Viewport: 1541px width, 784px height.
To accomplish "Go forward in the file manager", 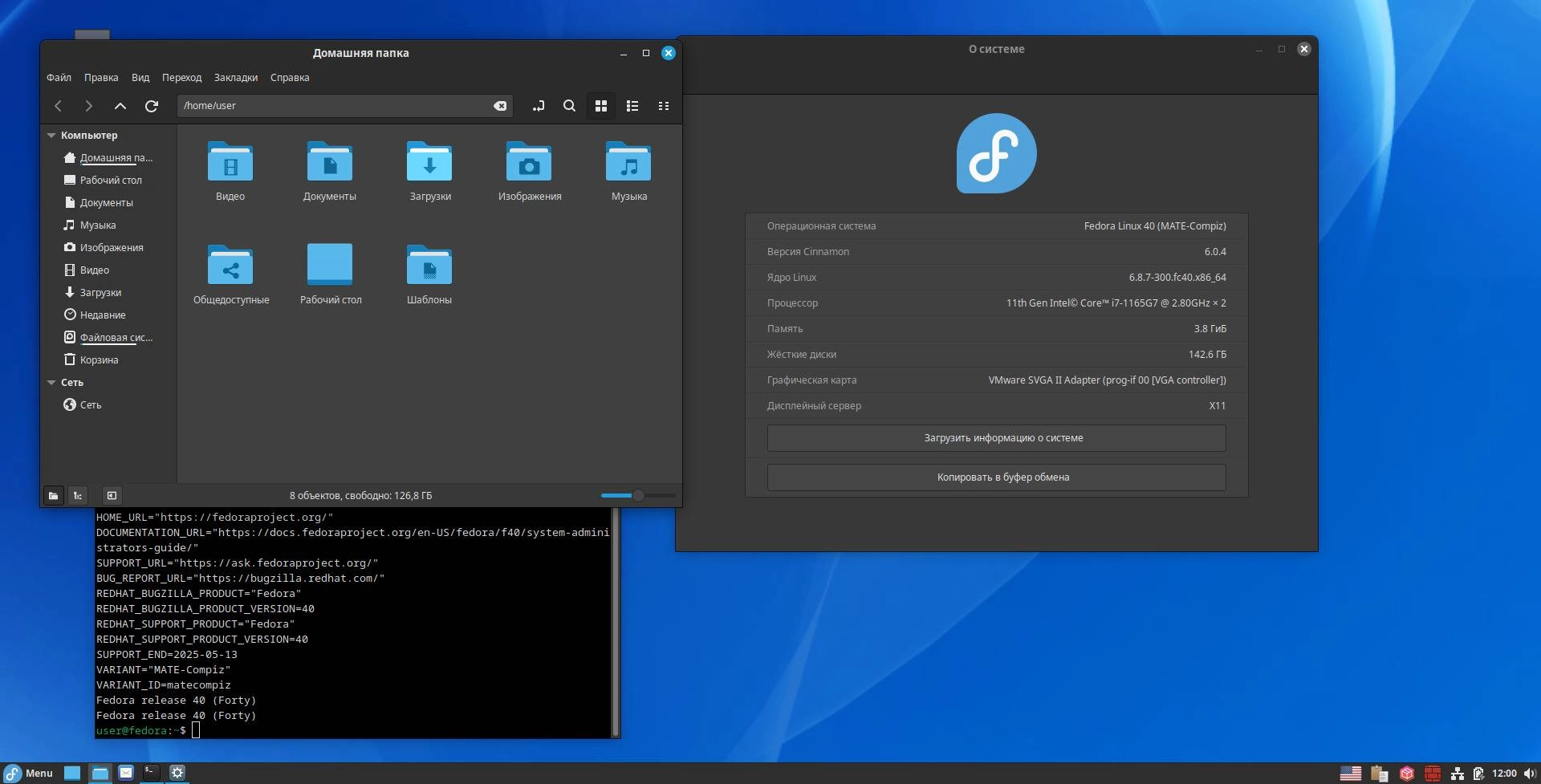I will [88, 106].
